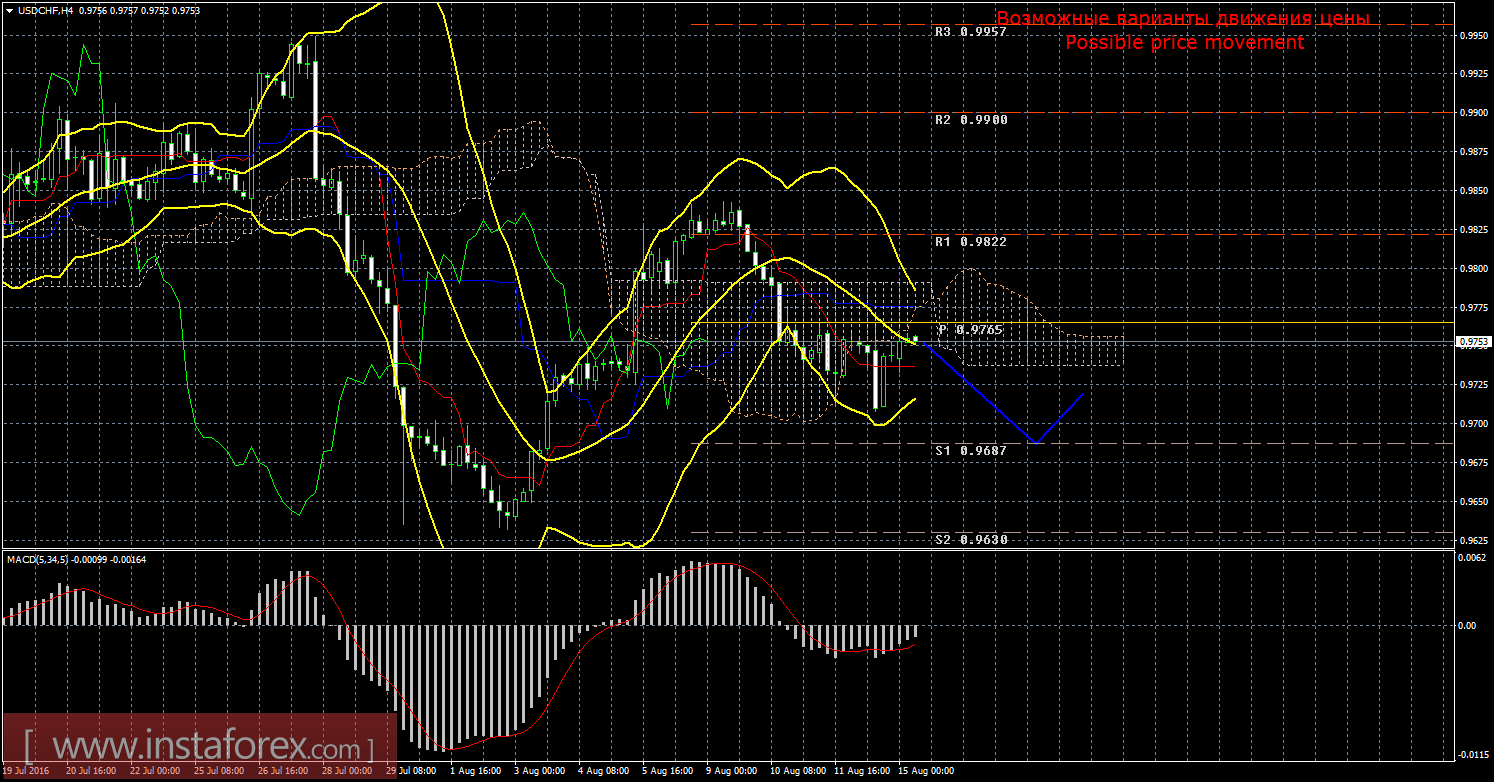Select the P 0.9765 pivot label
The image size is (1494, 782).
tap(971, 330)
